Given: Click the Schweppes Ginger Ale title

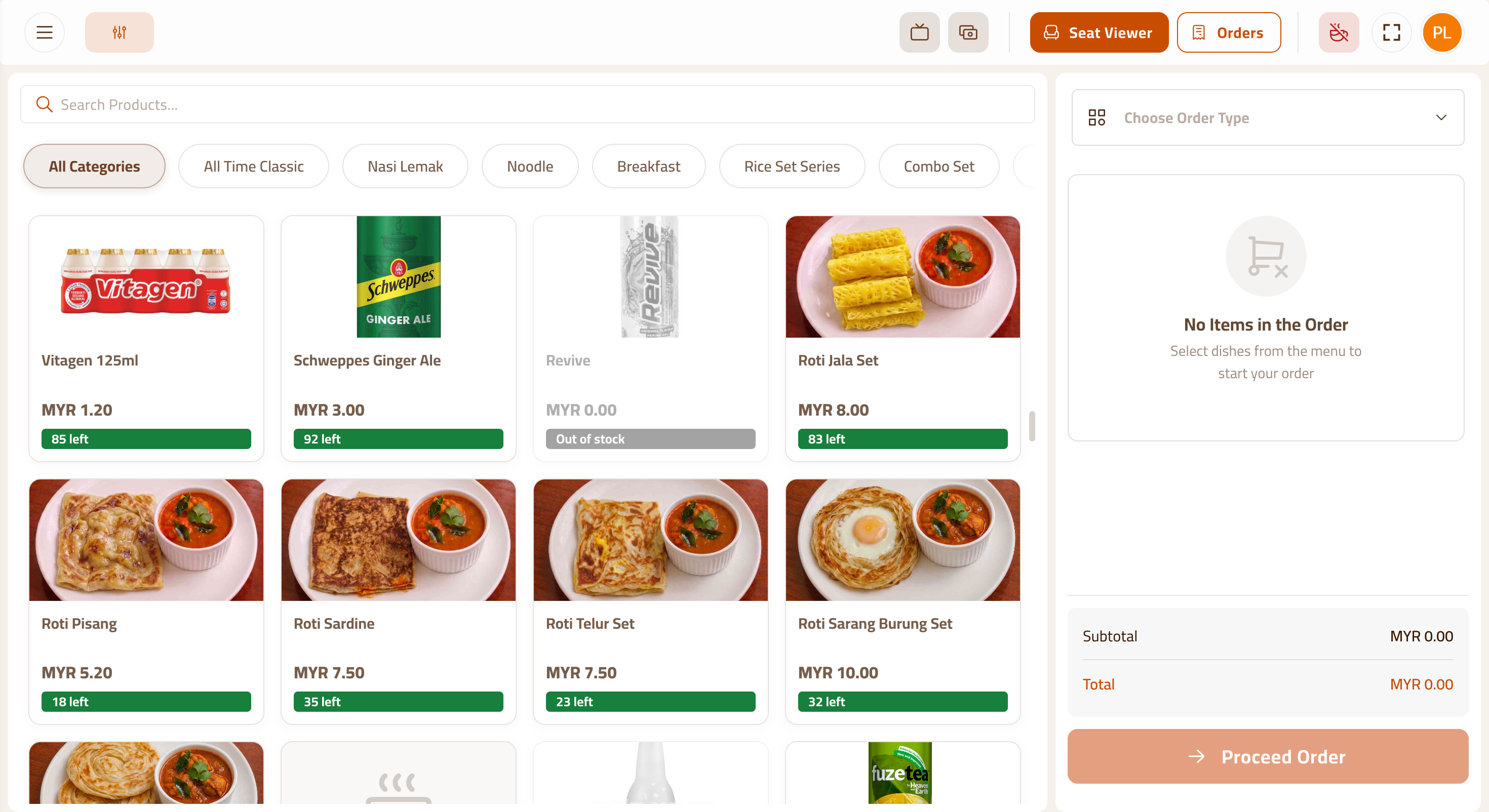Looking at the screenshot, I should tap(367, 360).
